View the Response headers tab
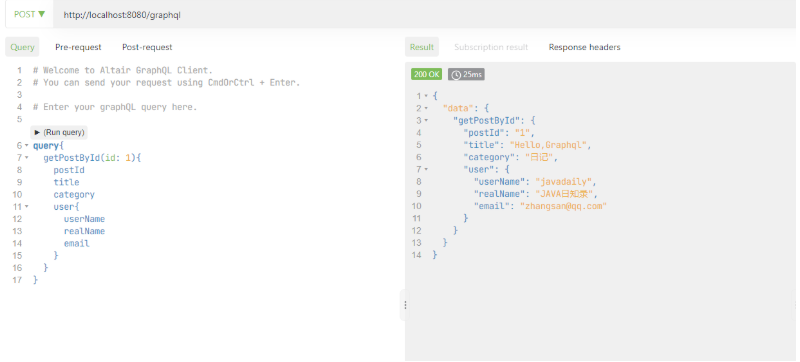Screen dimensions: 800x362 pos(584,47)
